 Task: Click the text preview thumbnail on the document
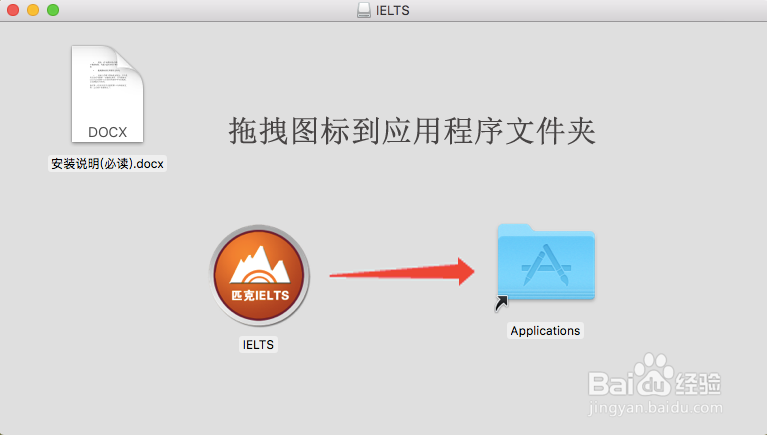(108, 75)
